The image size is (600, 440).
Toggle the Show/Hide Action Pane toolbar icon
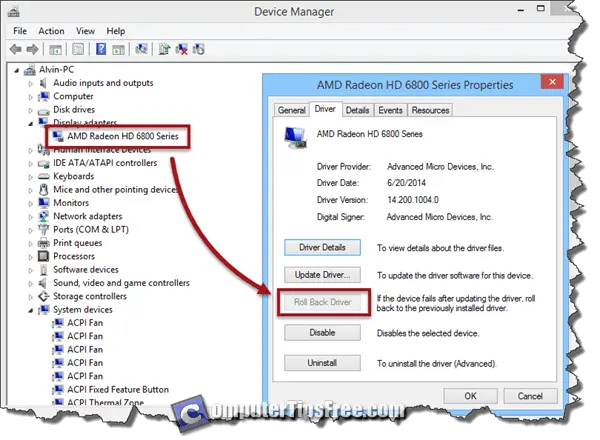pyautogui.click(x=118, y=49)
